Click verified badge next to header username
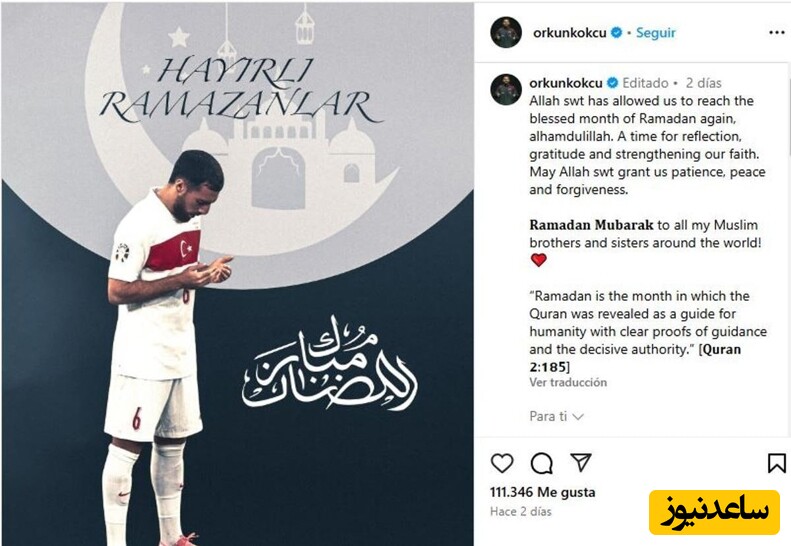 click(x=616, y=33)
